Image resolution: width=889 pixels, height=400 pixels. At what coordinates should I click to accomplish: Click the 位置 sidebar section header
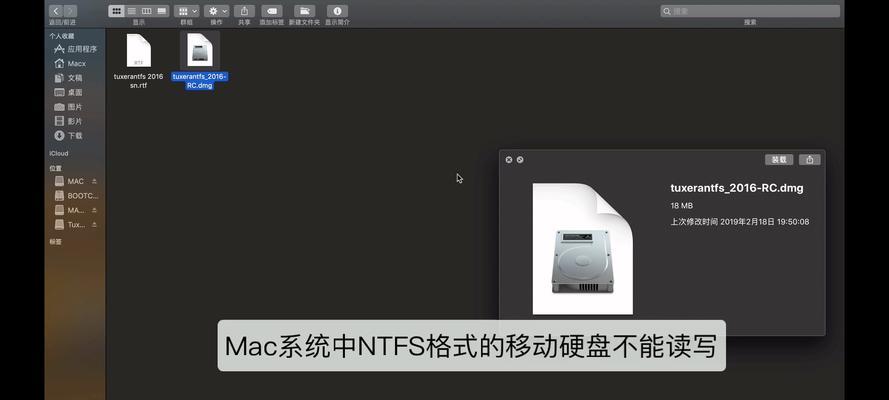(56, 168)
